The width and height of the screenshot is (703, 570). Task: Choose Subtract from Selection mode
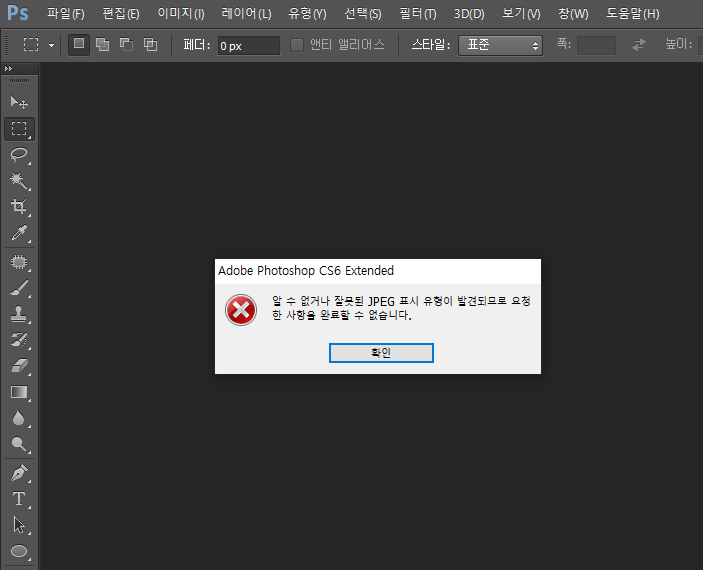tap(126, 45)
